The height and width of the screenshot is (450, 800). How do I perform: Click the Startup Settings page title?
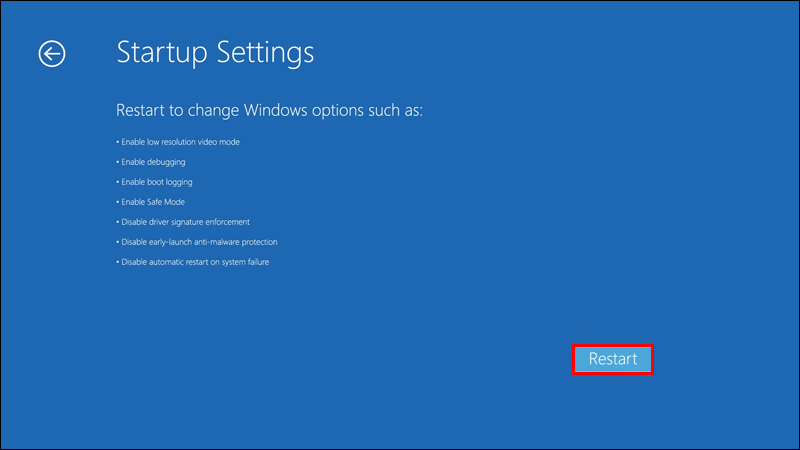point(215,52)
